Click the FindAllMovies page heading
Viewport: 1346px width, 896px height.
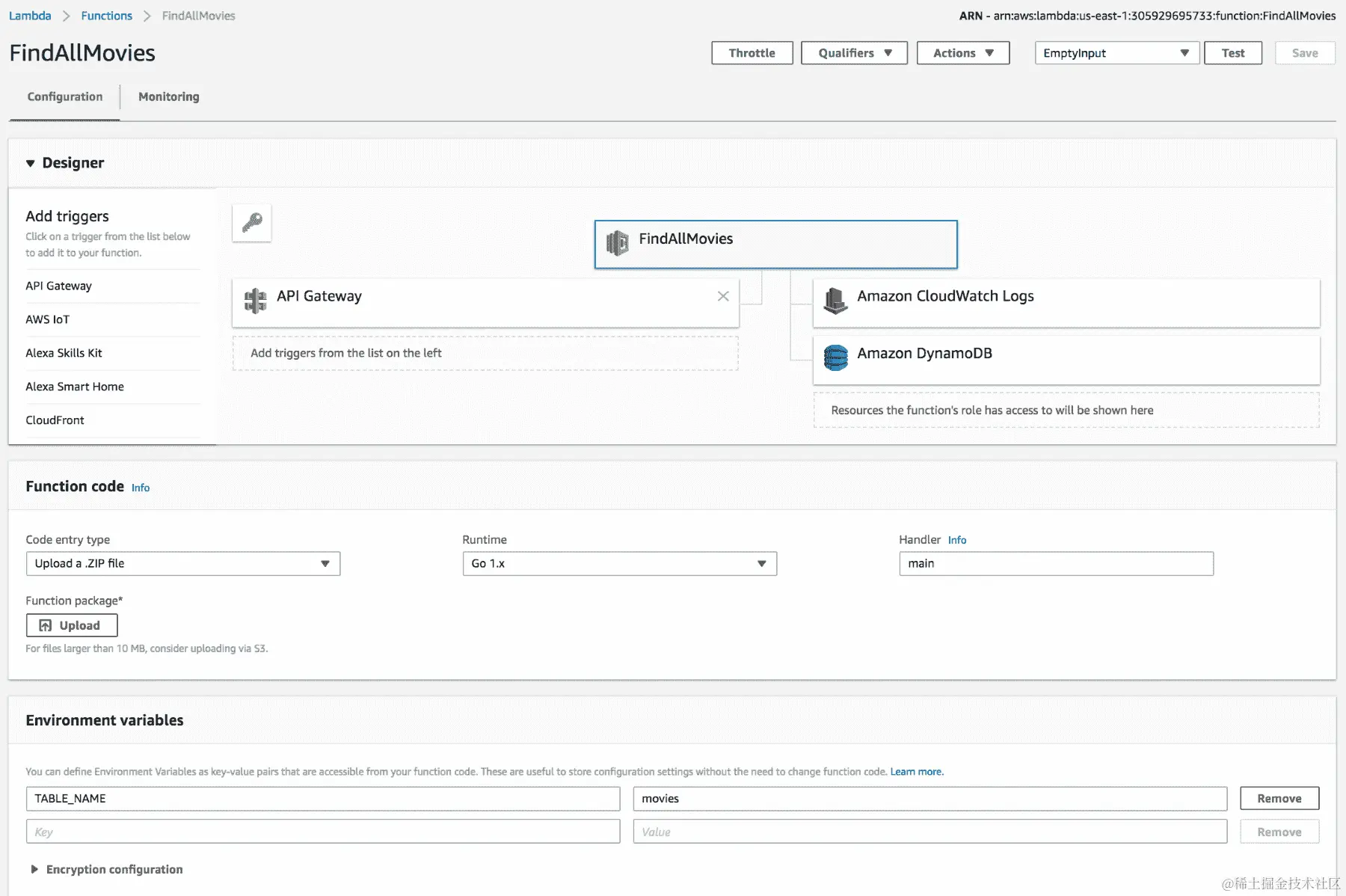(82, 53)
